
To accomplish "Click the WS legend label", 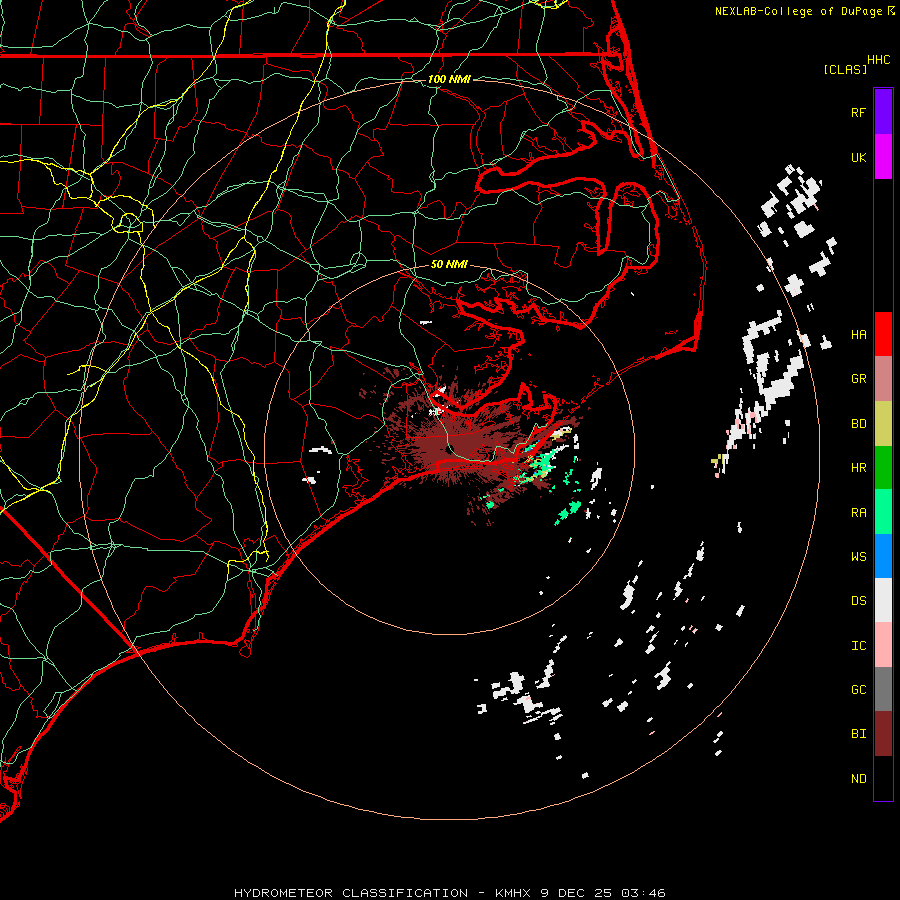I will [x=858, y=557].
